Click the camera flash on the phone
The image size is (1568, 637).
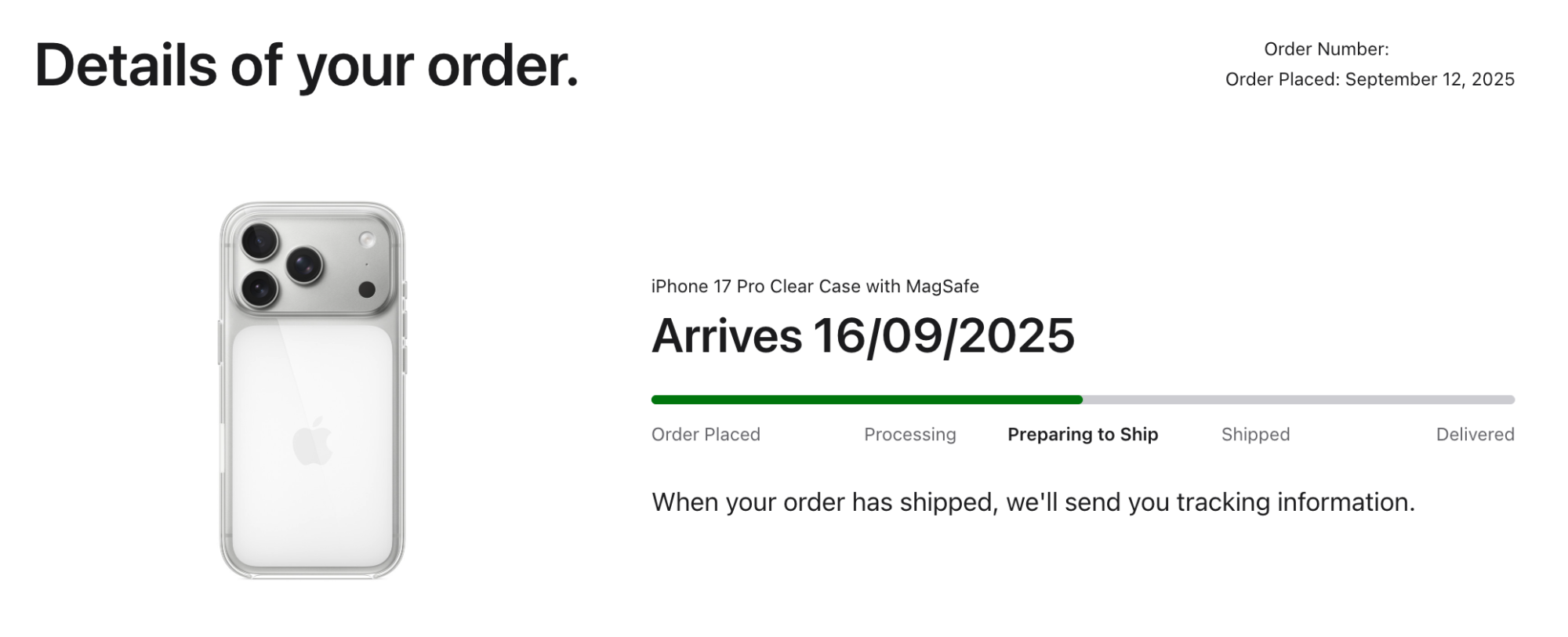(x=366, y=240)
